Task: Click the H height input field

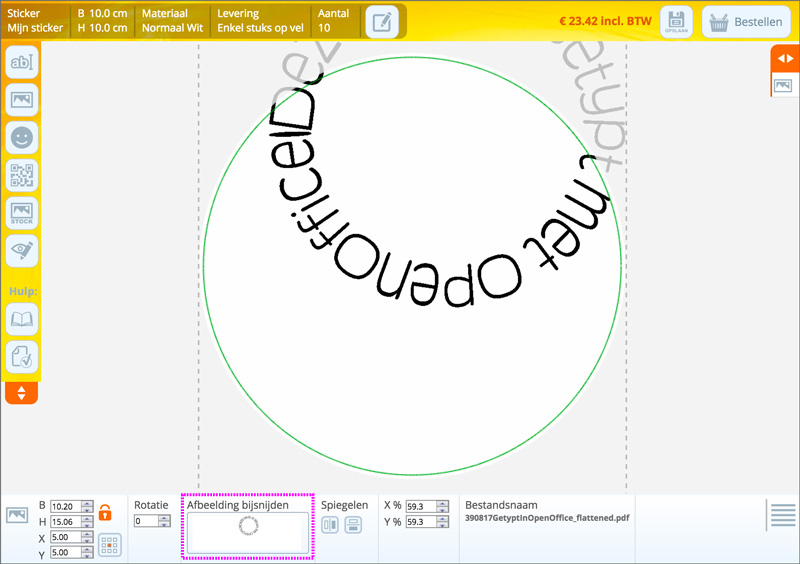Action: (66, 522)
